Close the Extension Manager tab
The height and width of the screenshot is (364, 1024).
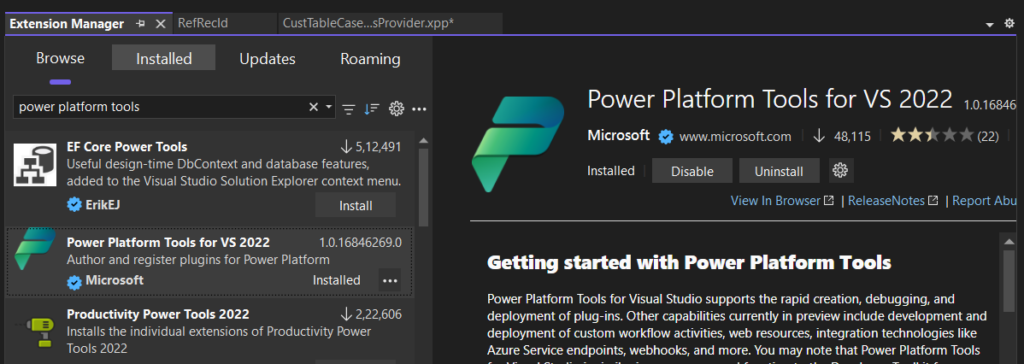[161, 24]
